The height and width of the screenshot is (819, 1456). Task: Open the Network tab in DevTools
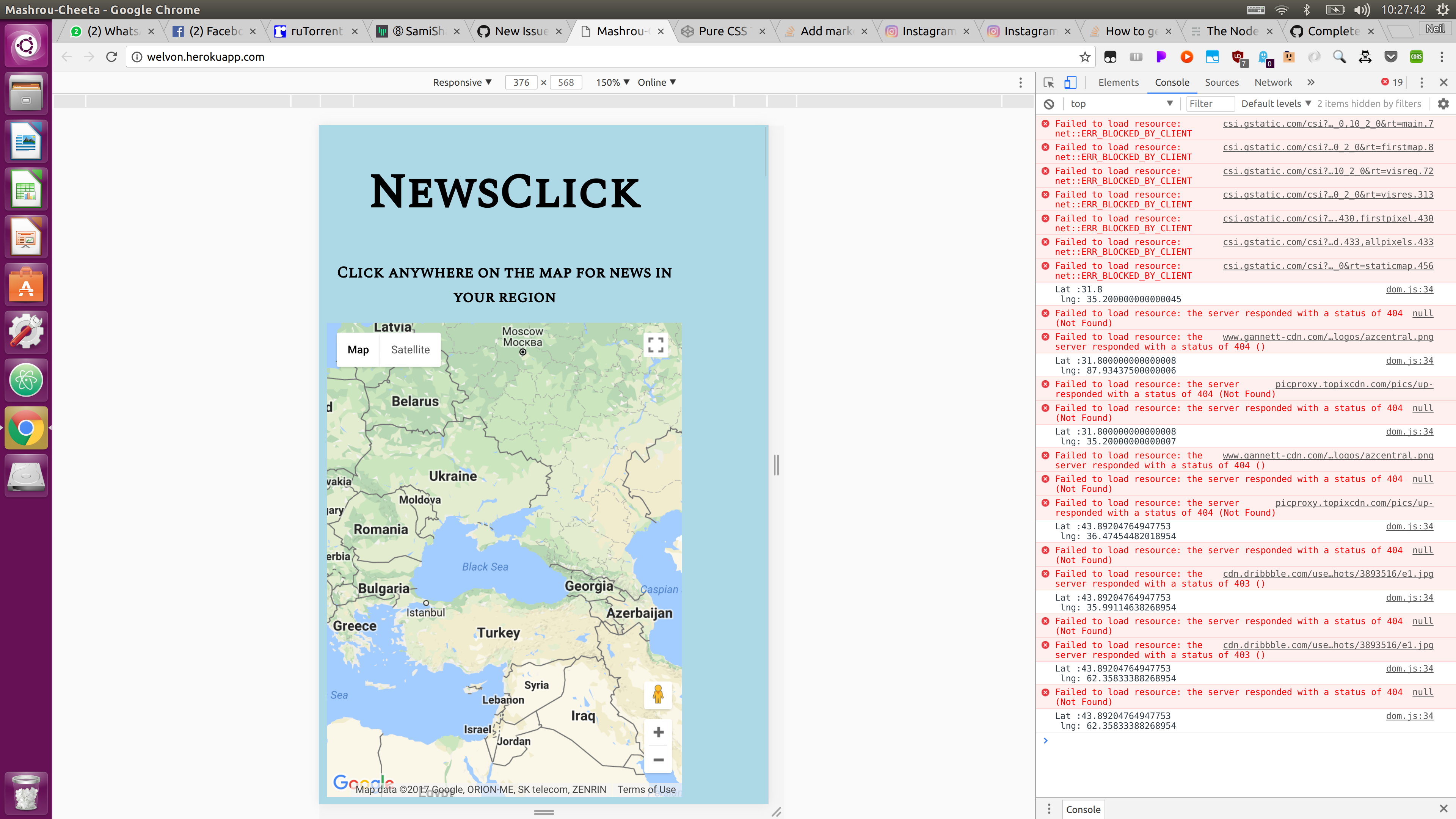coord(1273,83)
